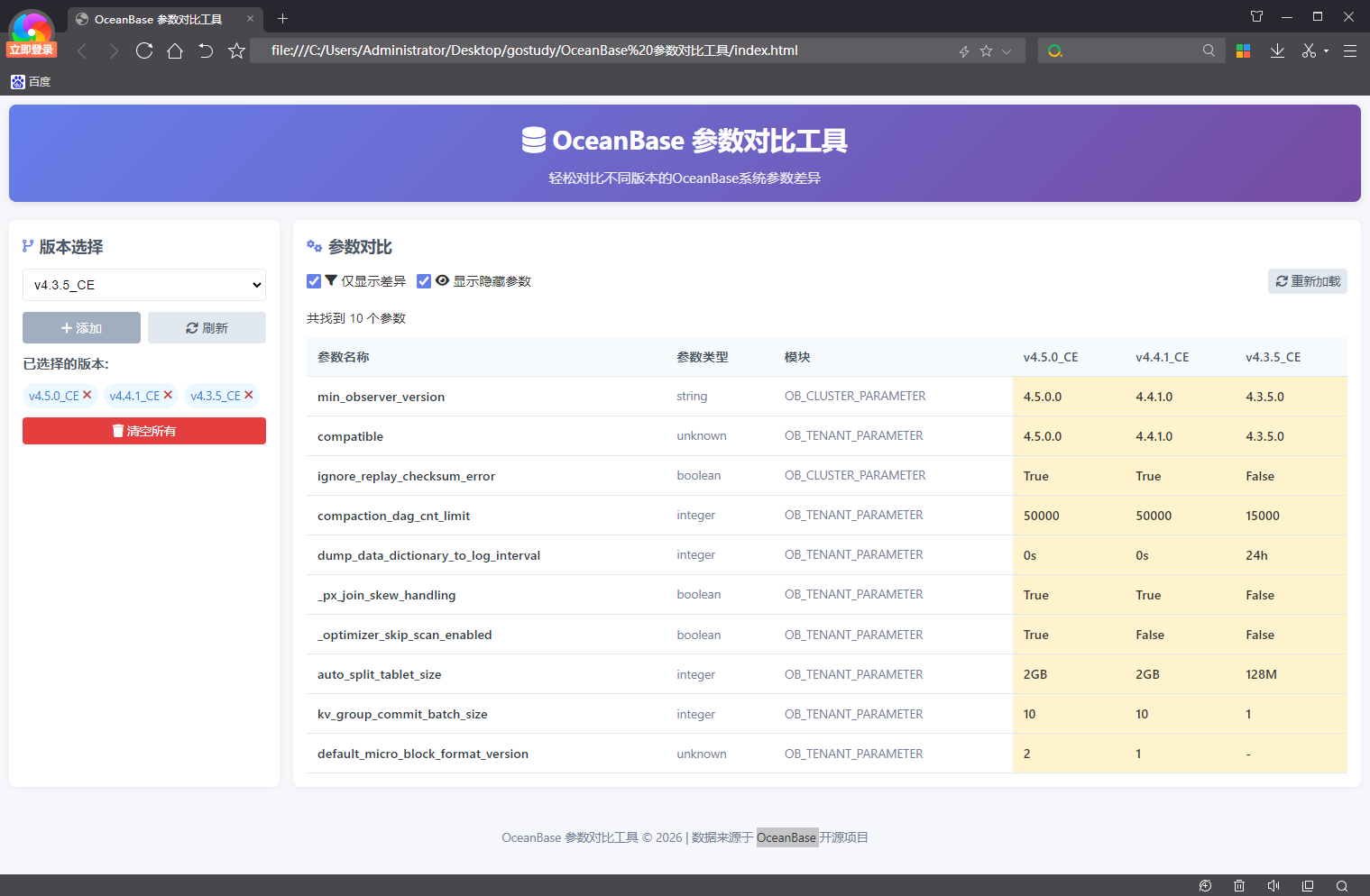Click the 重新加载 reload button
This screenshot has width=1370, height=896.
1308,281
